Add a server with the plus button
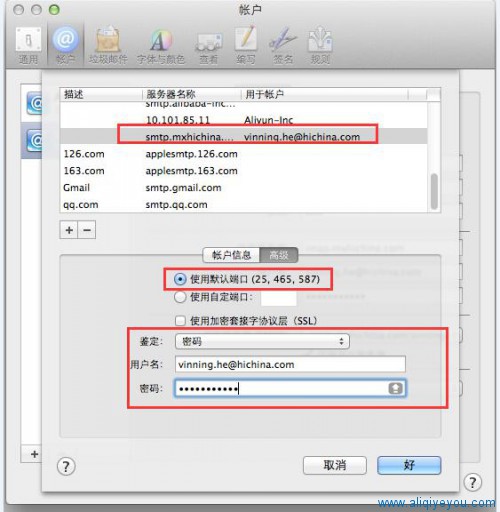The height and width of the screenshot is (512, 500). pos(69,230)
